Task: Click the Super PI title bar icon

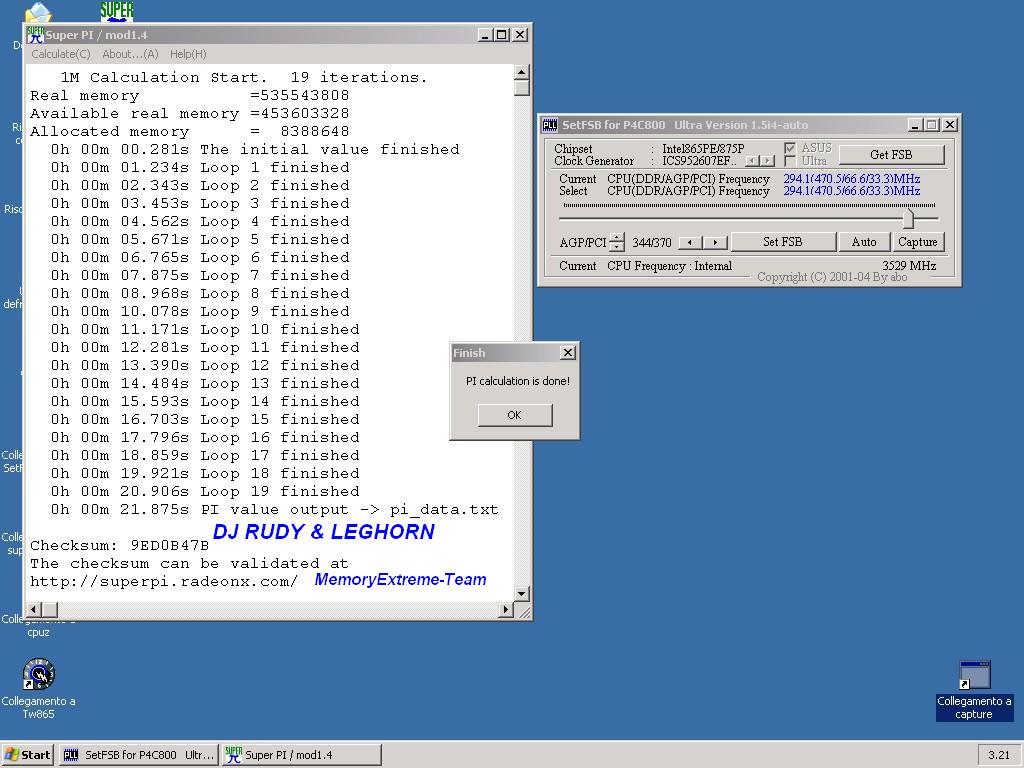Action: [x=35, y=35]
